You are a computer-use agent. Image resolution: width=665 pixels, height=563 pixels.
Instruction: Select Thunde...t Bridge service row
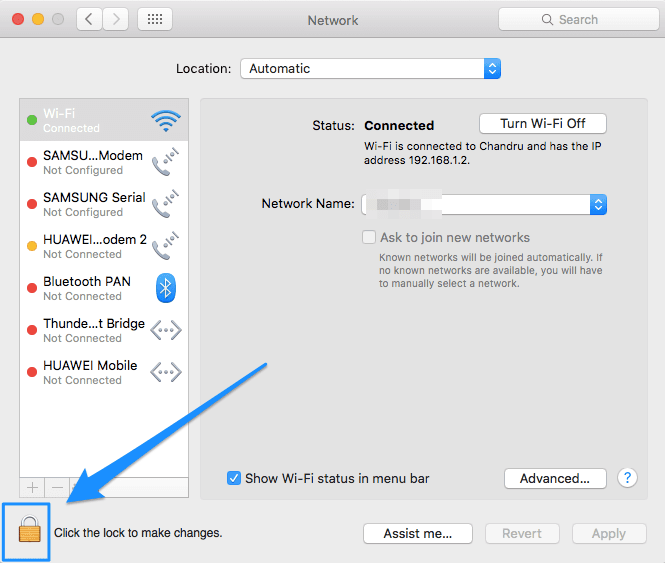(104, 330)
